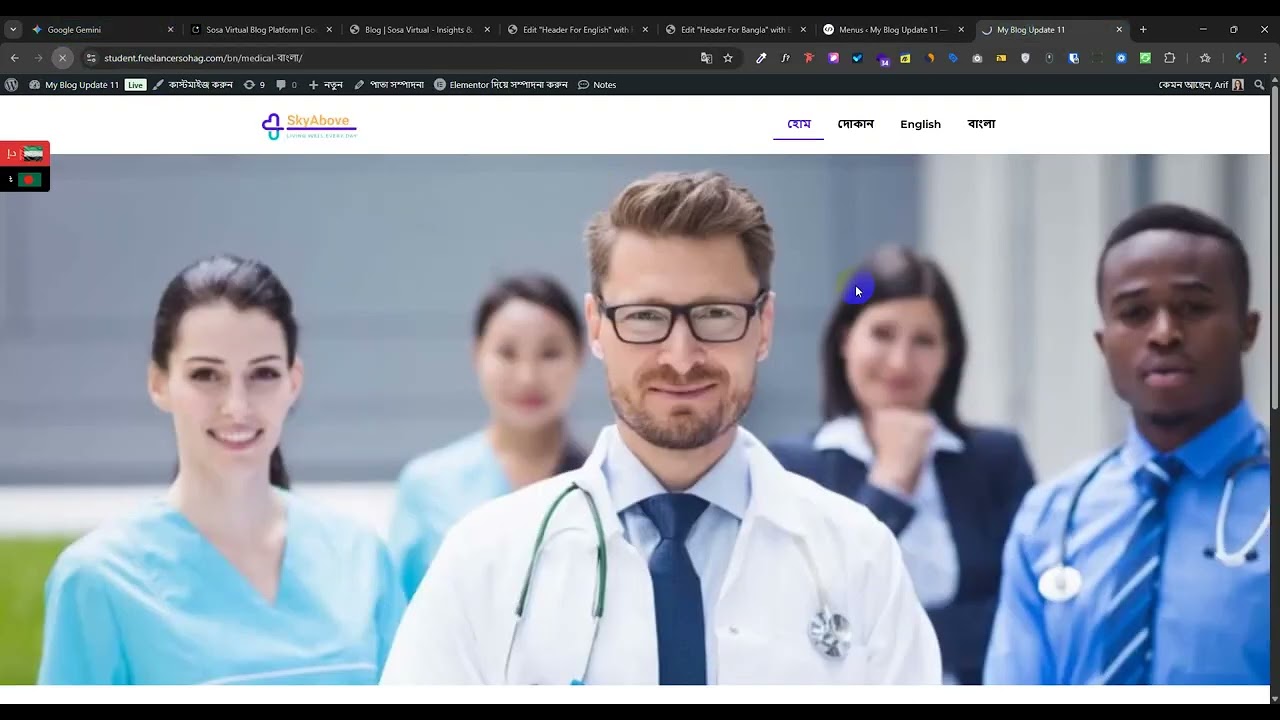The height and width of the screenshot is (720, 1280).
Task: Click the WordPress logo in admin bar
Action: click(x=11, y=85)
